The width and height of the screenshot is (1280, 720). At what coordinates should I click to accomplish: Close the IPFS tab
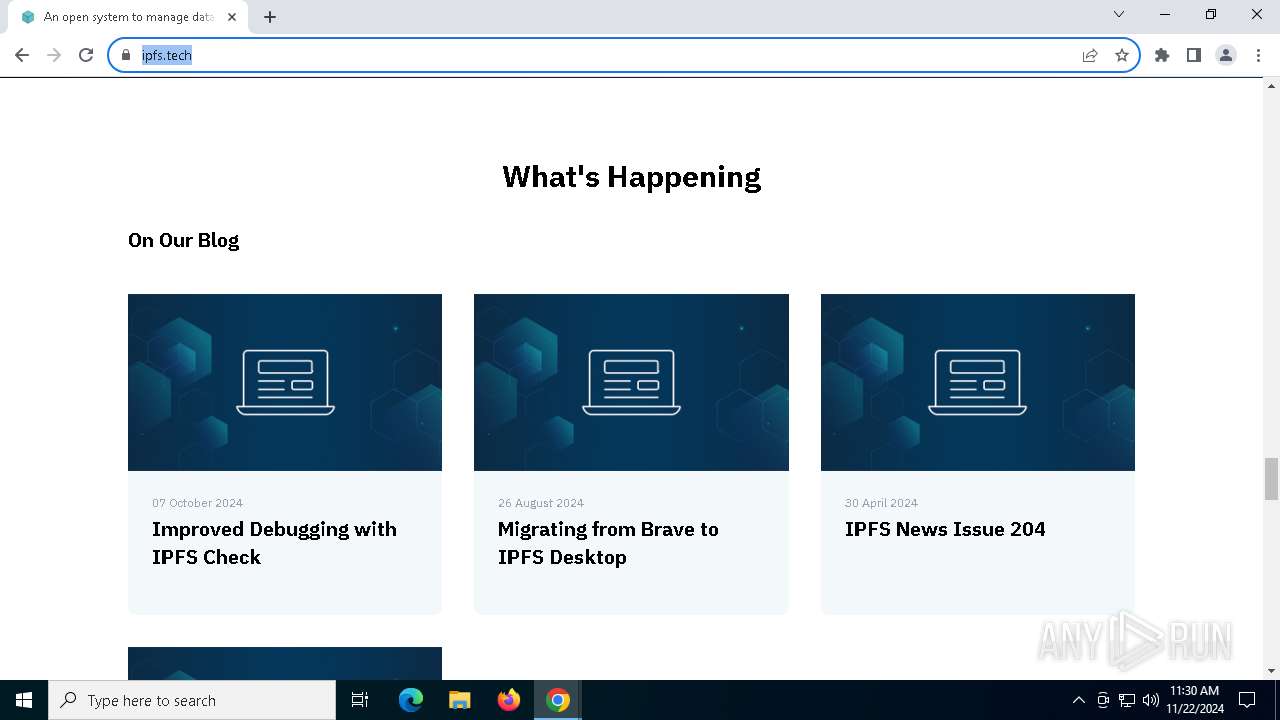233,17
